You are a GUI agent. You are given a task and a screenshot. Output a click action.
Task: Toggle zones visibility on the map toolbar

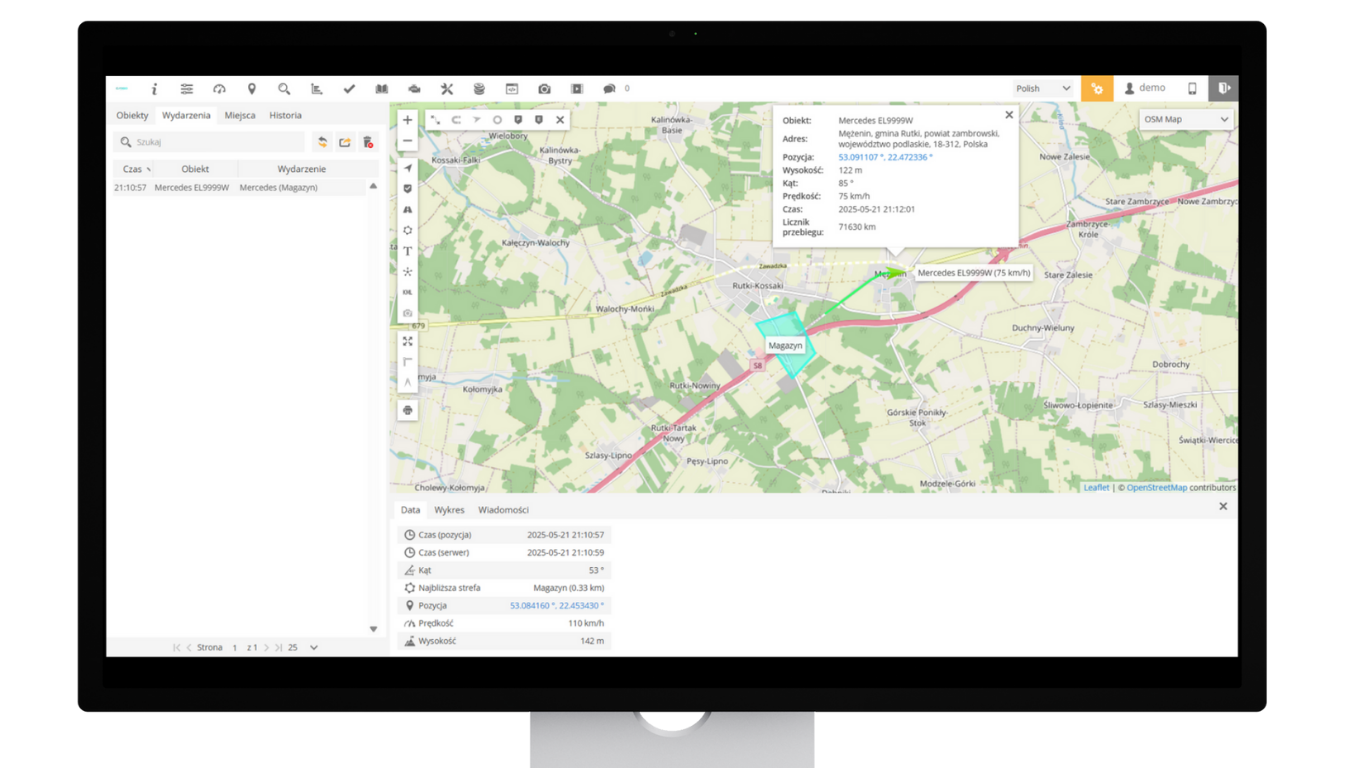coord(408,230)
